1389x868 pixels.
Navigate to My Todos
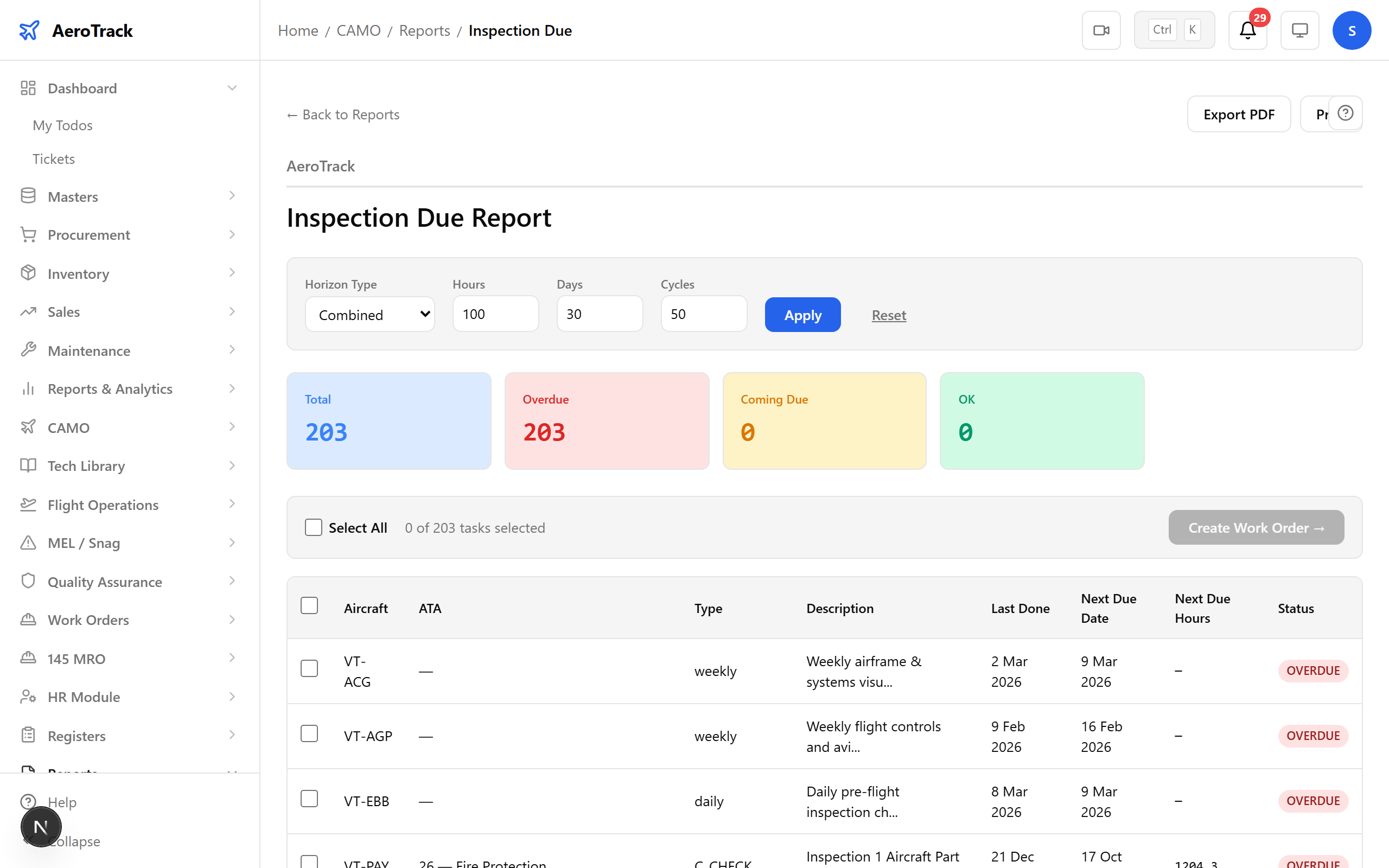(x=62, y=125)
